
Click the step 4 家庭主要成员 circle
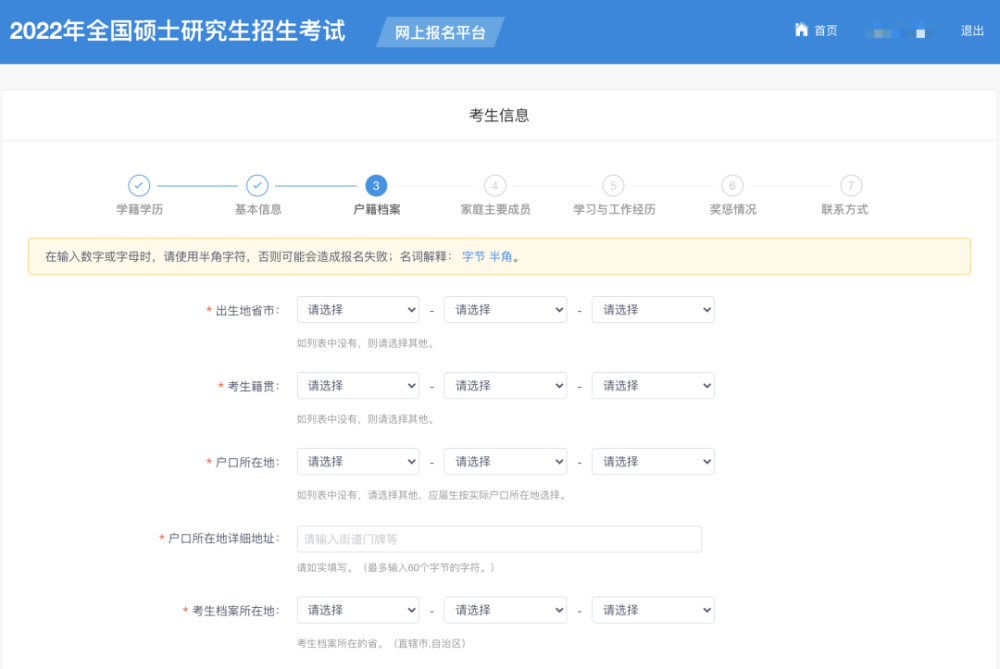point(495,186)
